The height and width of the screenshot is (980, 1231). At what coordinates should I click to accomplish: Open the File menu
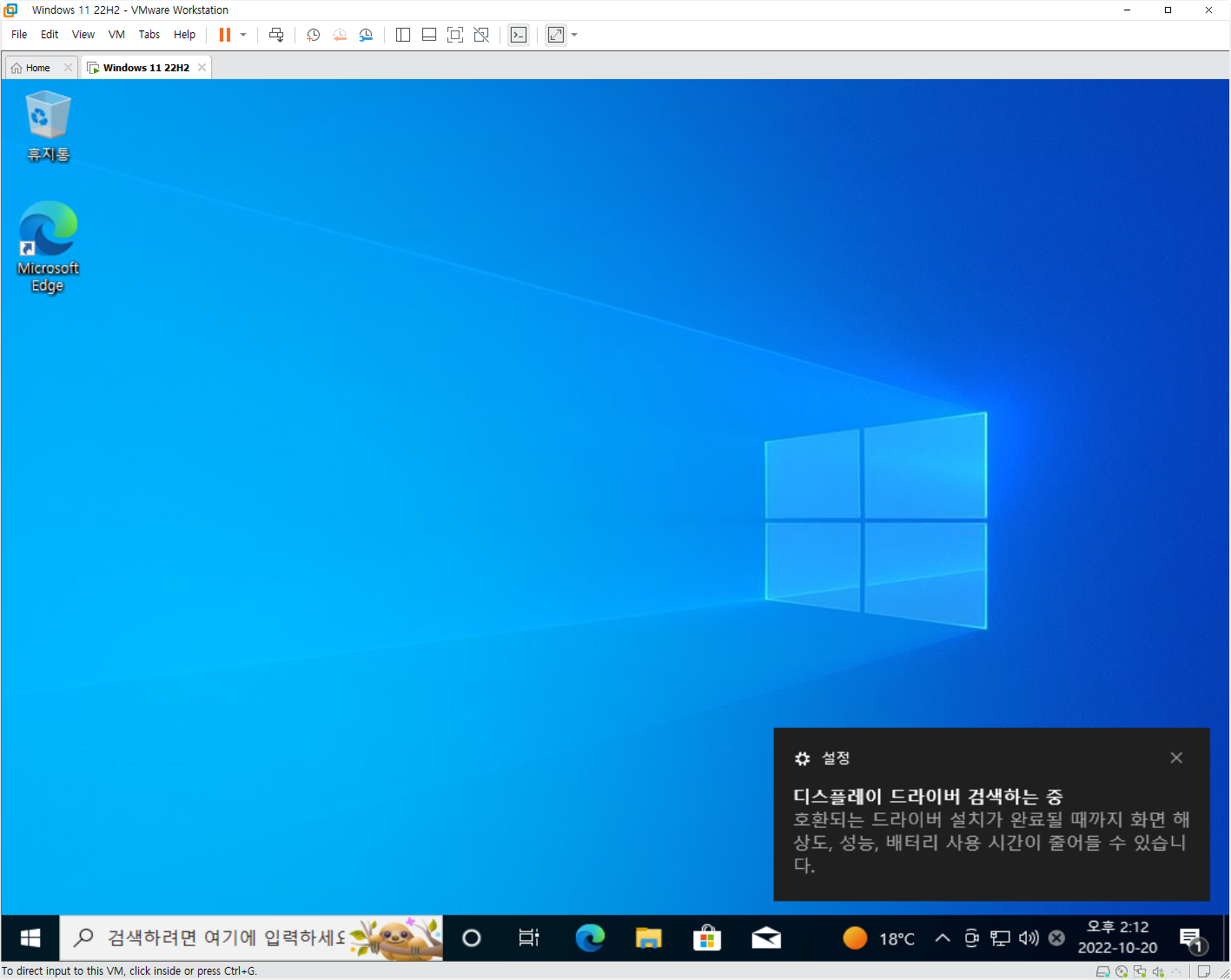pos(19,35)
